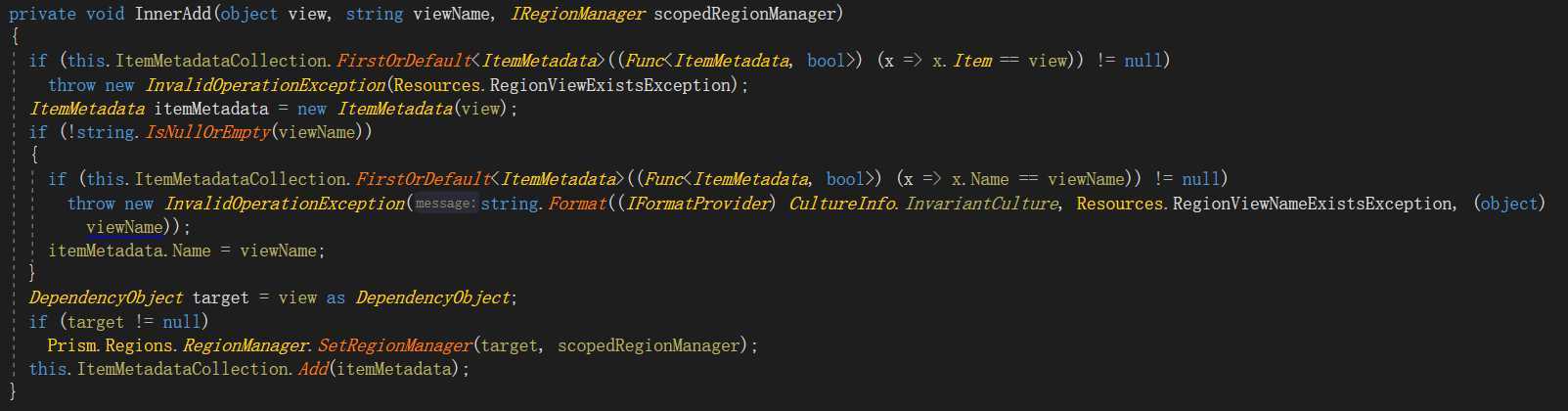
Task: Click the itemMetadata.Name assignment line
Action: click(186, 251)
